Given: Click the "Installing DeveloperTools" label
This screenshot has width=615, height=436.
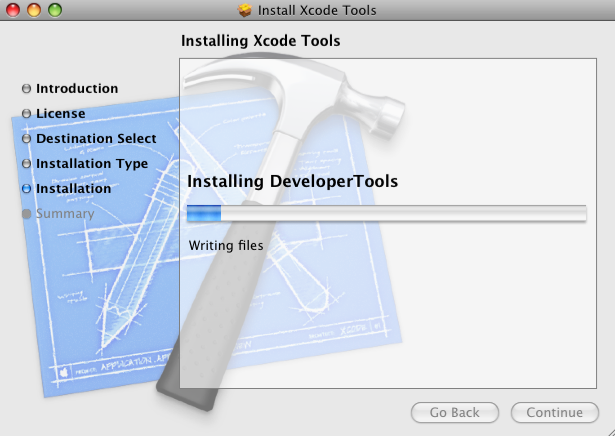Looking at the screenshot, I should (293, 182).
